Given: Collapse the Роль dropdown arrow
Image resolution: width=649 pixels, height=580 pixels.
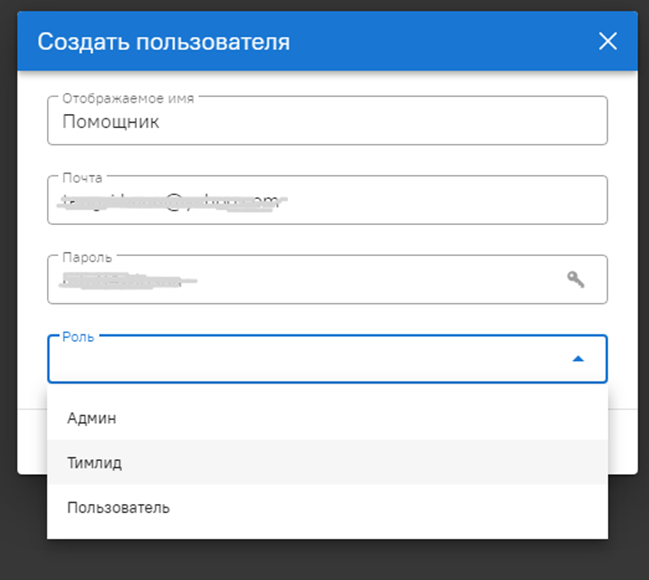Looking at the screenshot, I should point(577,358).
